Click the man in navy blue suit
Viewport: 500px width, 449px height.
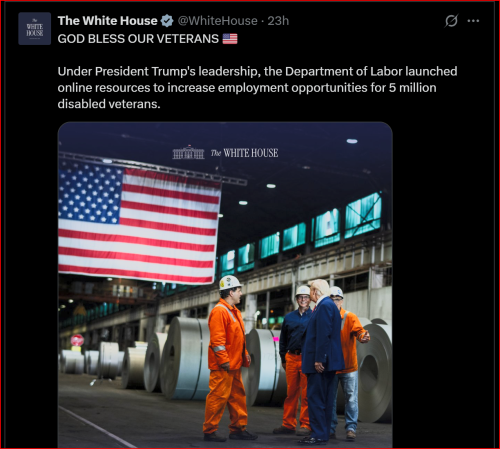[321, 362]
